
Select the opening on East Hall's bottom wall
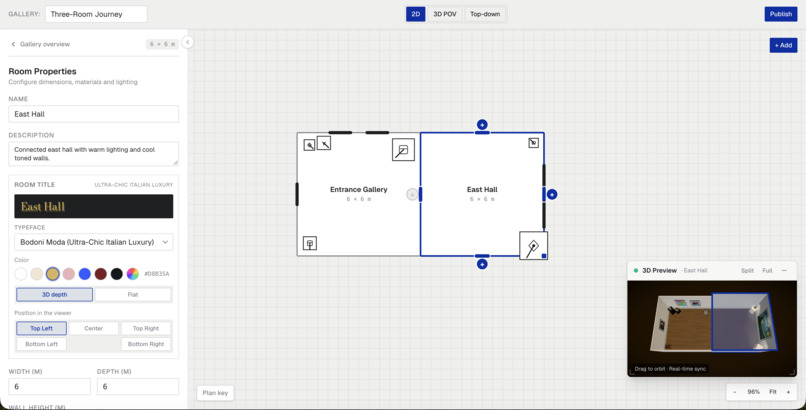click(x=482, y=256)
